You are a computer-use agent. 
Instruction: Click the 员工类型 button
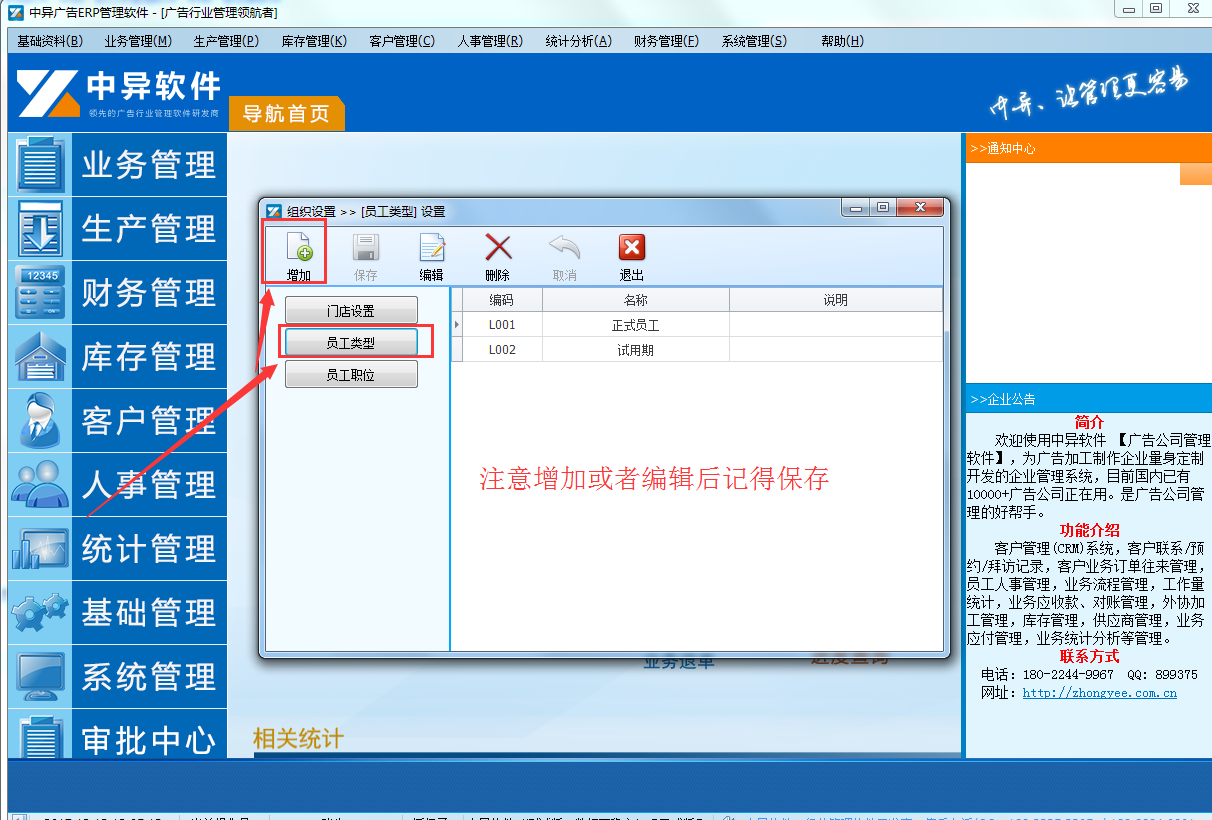351,342
